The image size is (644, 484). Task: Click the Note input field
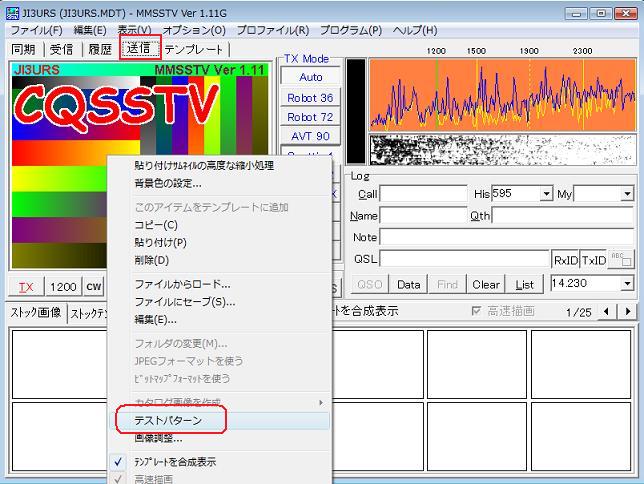[507, 237]
